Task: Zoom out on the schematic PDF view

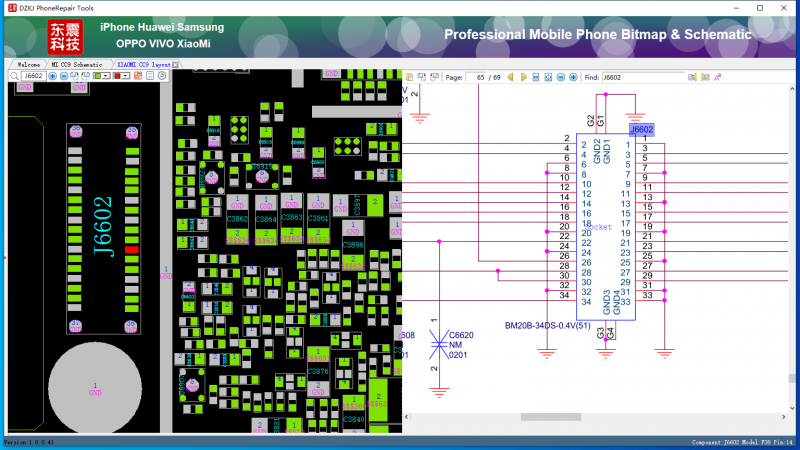Action: point(561,77)
